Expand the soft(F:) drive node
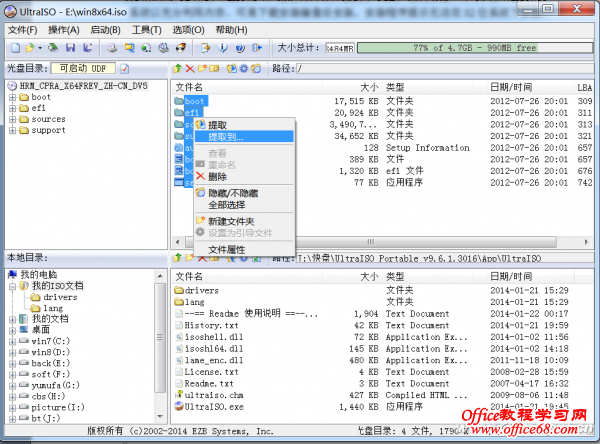 (13, 374)
